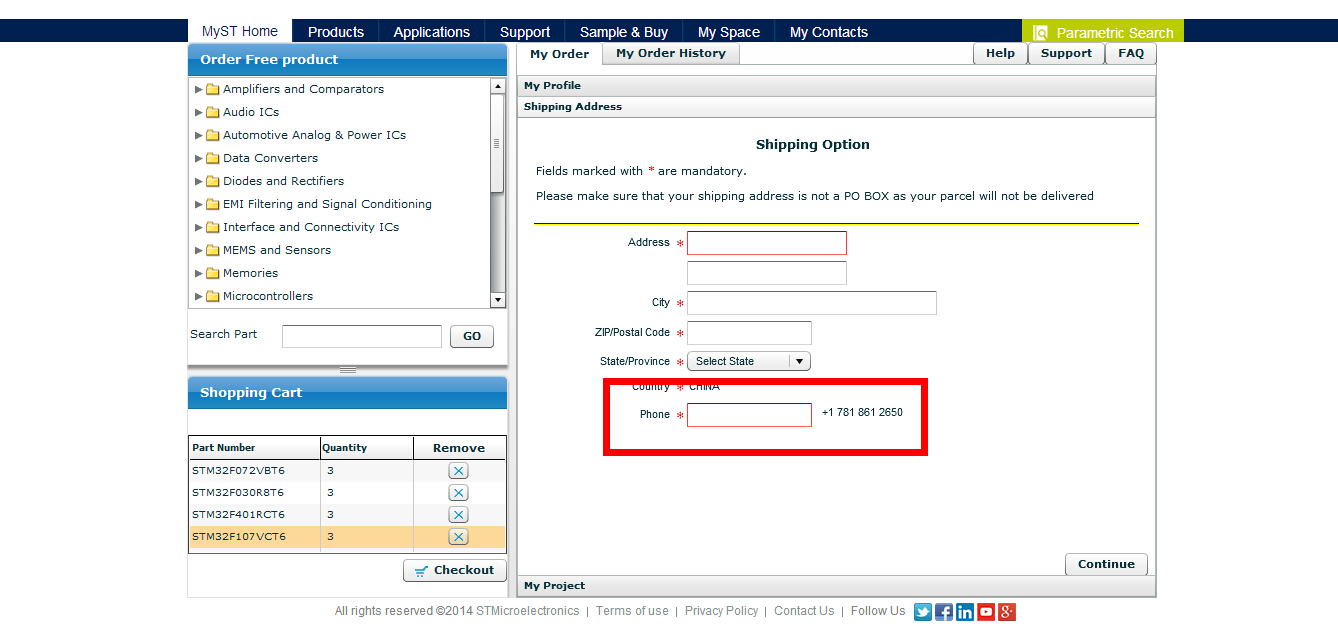
Task: Select the STM32F072VBT6 part number
Action: pos(238,470)
